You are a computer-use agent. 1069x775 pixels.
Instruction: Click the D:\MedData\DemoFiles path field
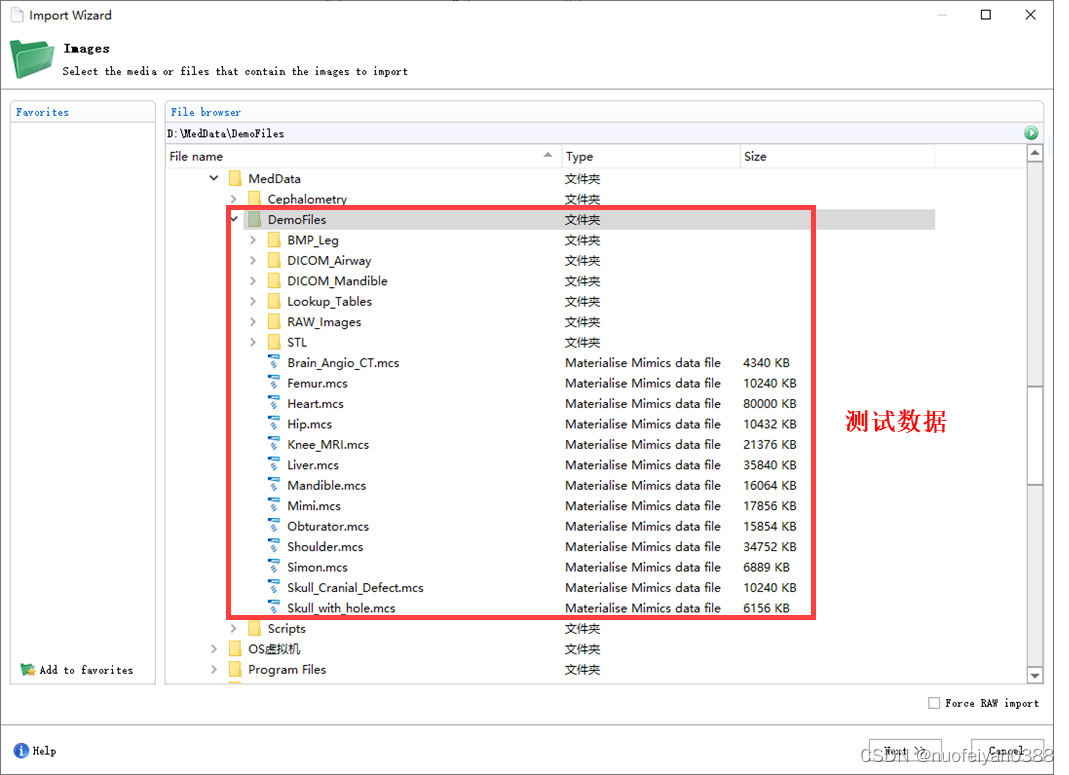coord(593,134)
